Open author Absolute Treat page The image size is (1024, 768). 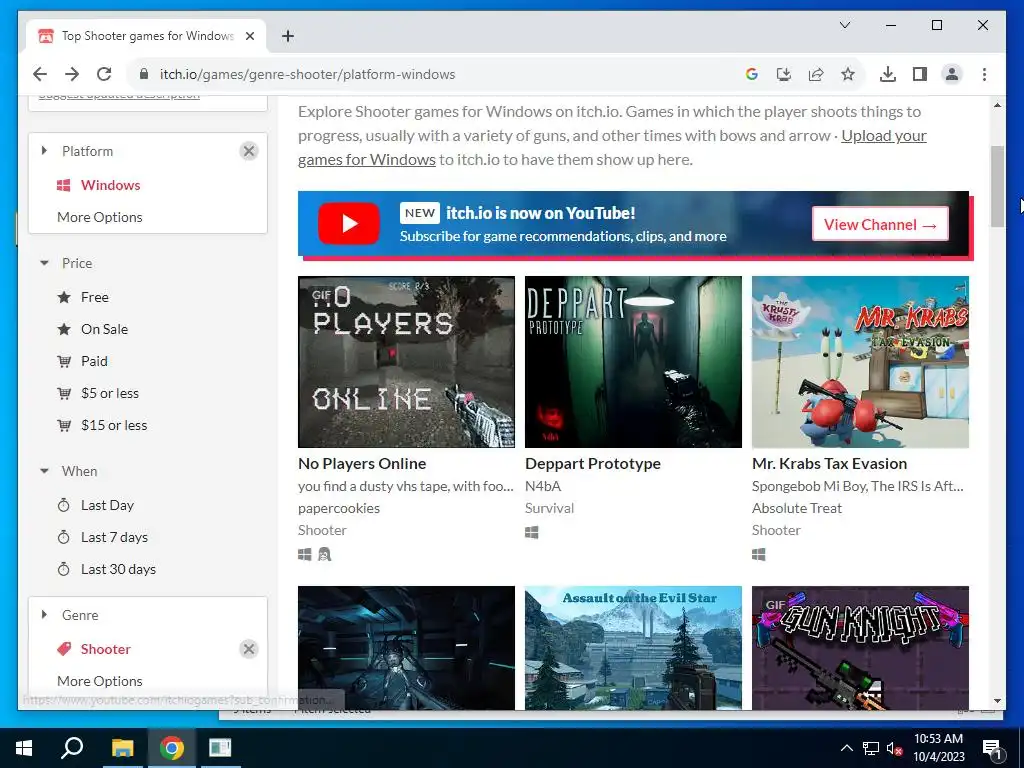pyautogui.click(x=797, y=508)
